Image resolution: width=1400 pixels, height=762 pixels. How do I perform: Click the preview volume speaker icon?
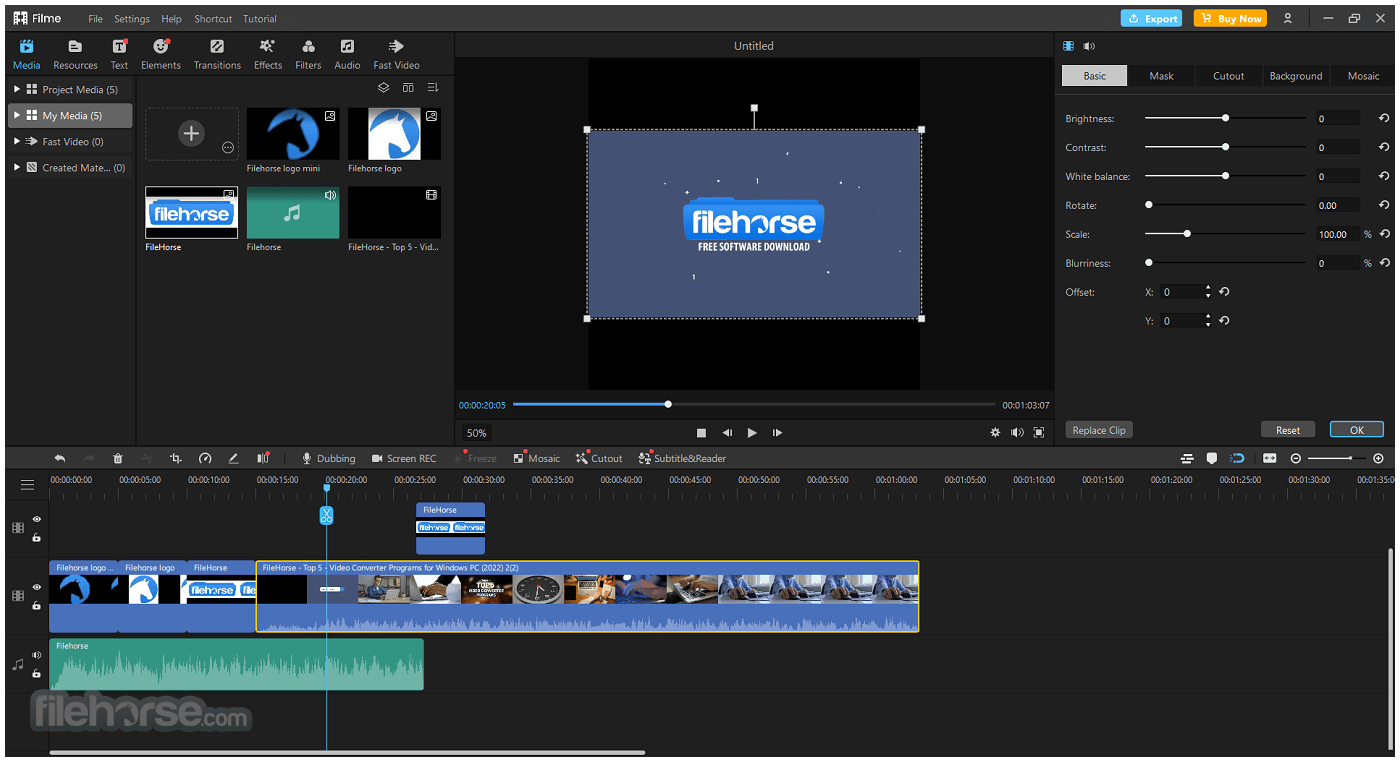1017,433
